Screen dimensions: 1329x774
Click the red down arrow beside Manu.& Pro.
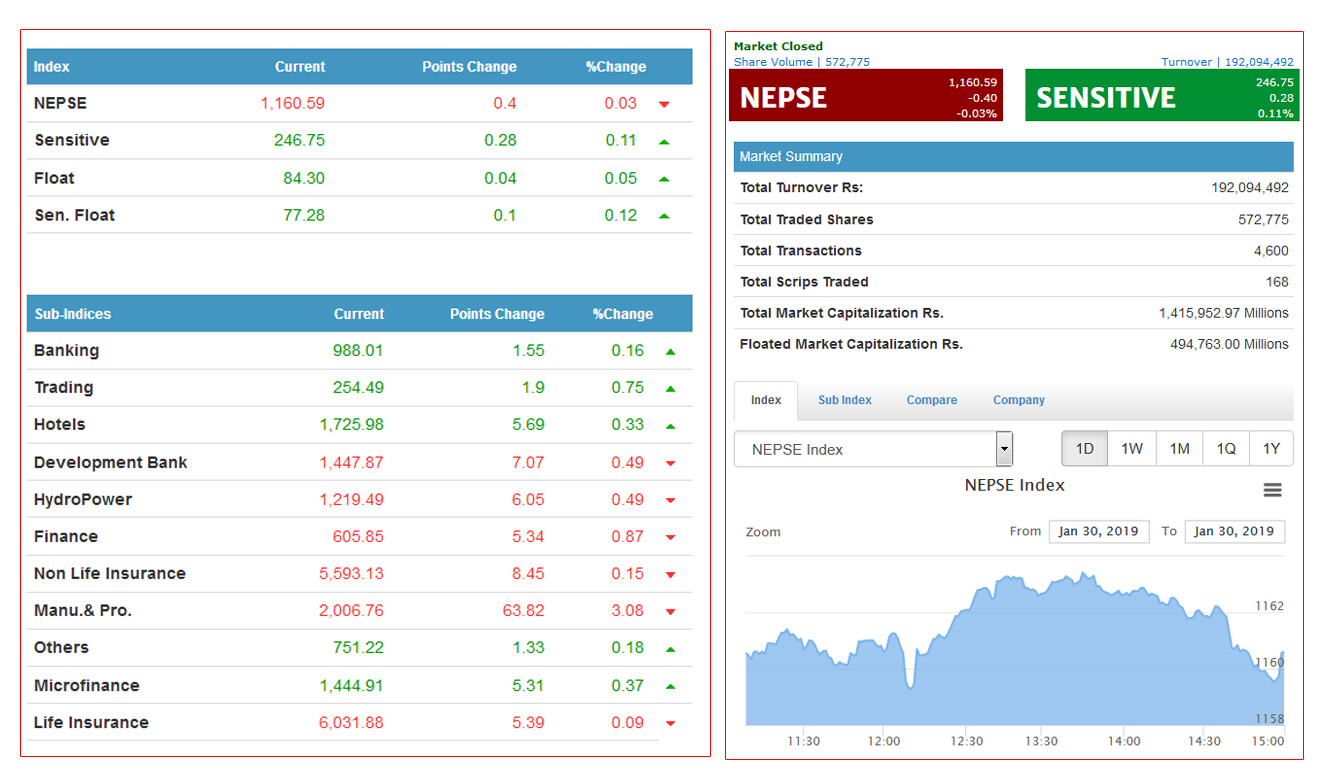[x=670, y=611]
